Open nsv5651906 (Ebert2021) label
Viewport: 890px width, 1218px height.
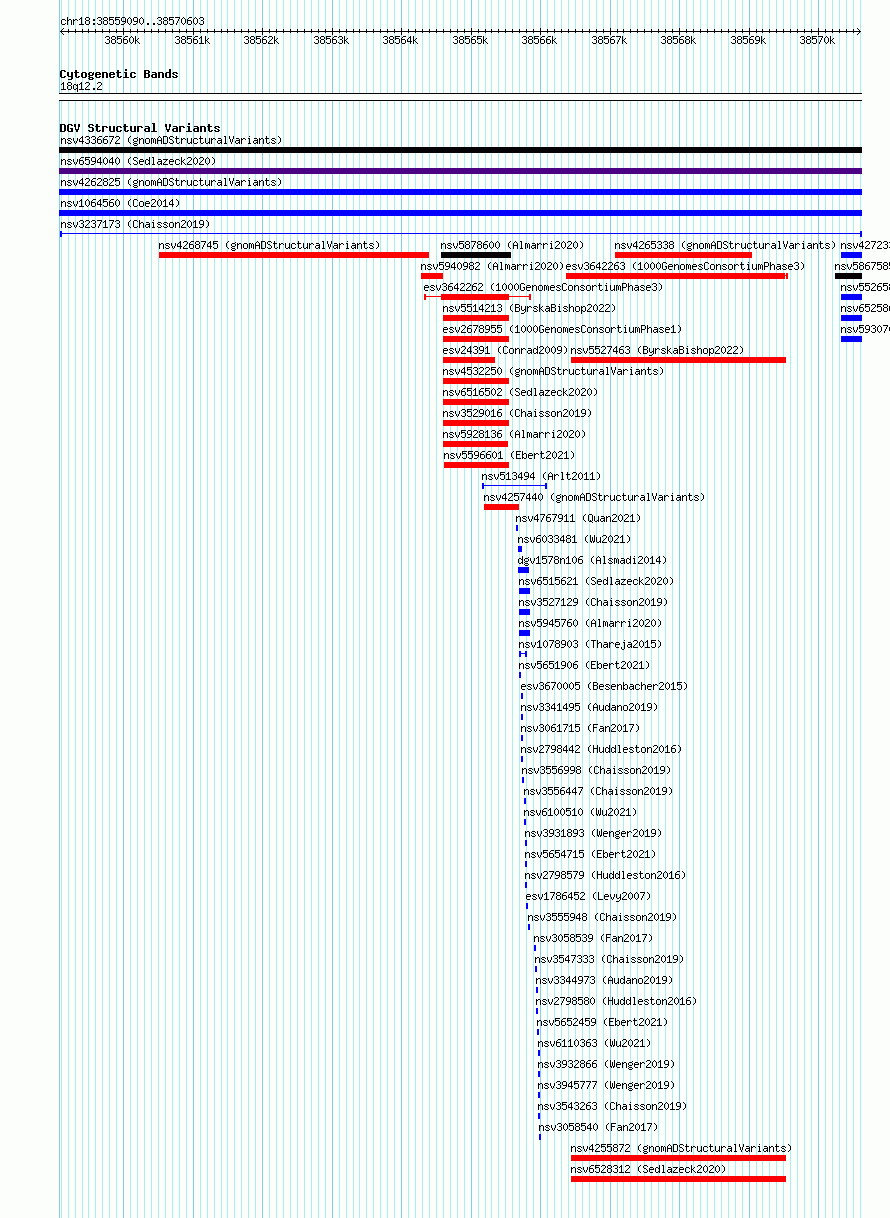584,665
